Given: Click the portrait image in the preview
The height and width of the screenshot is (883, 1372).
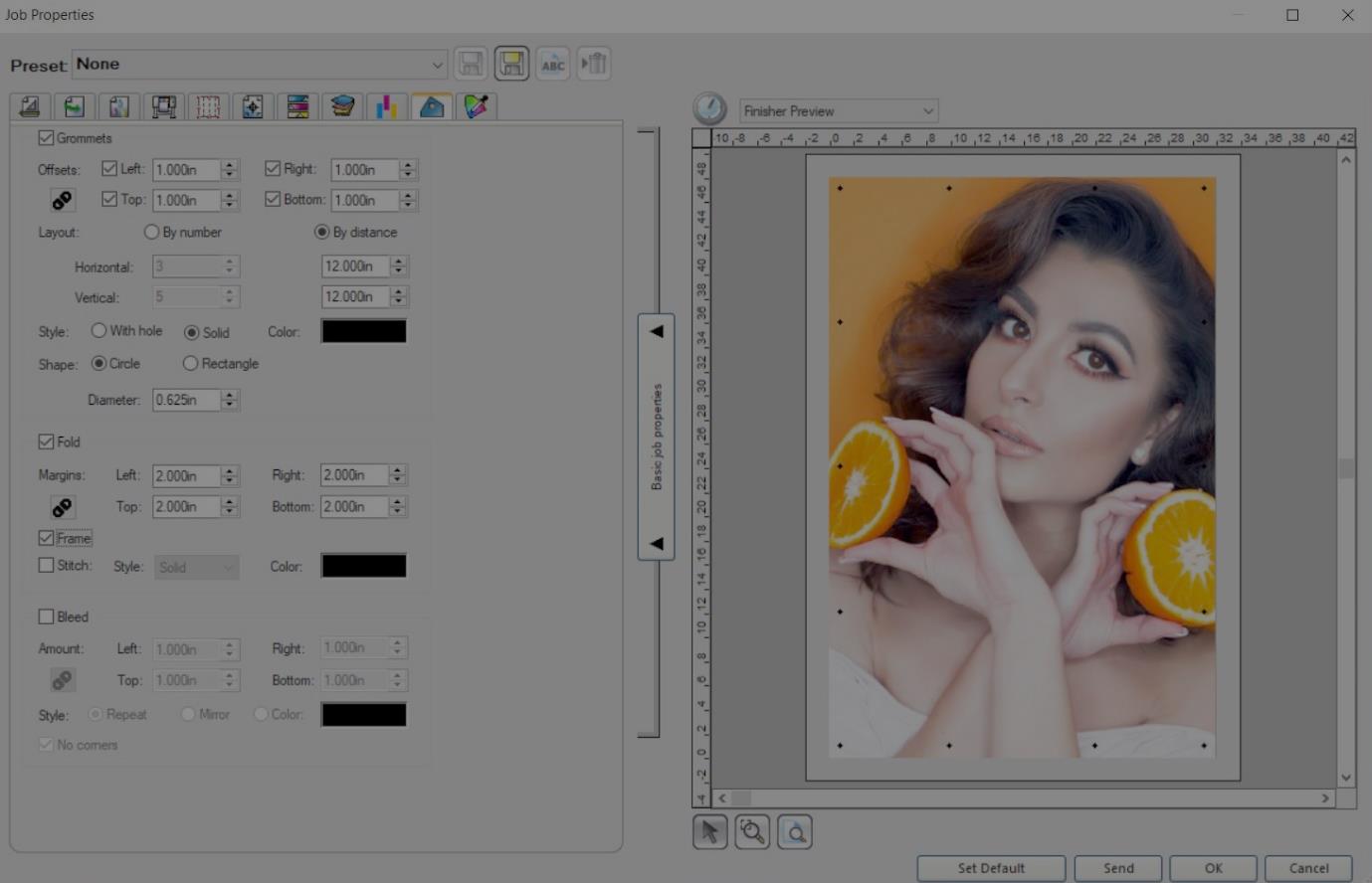Looking at the screenshot, I should (x=1022, y=467).
